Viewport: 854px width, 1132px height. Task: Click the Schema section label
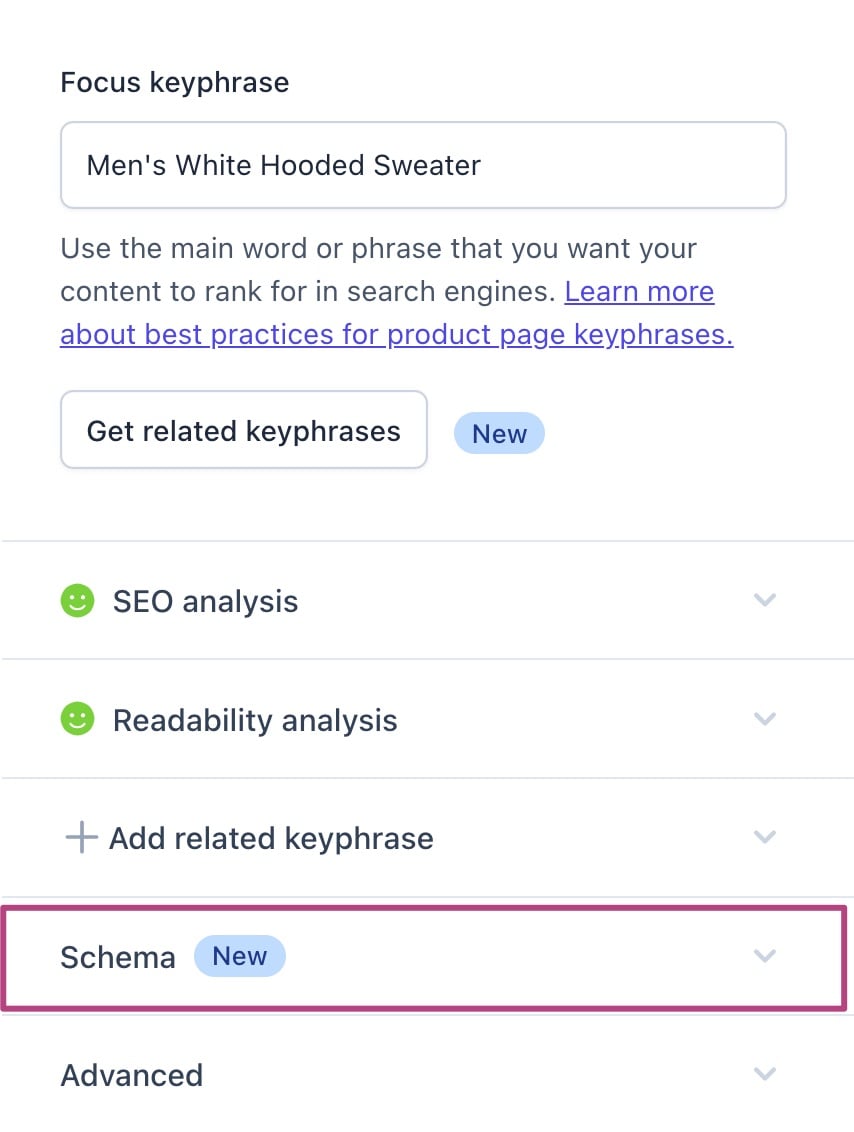pos(118,957)
